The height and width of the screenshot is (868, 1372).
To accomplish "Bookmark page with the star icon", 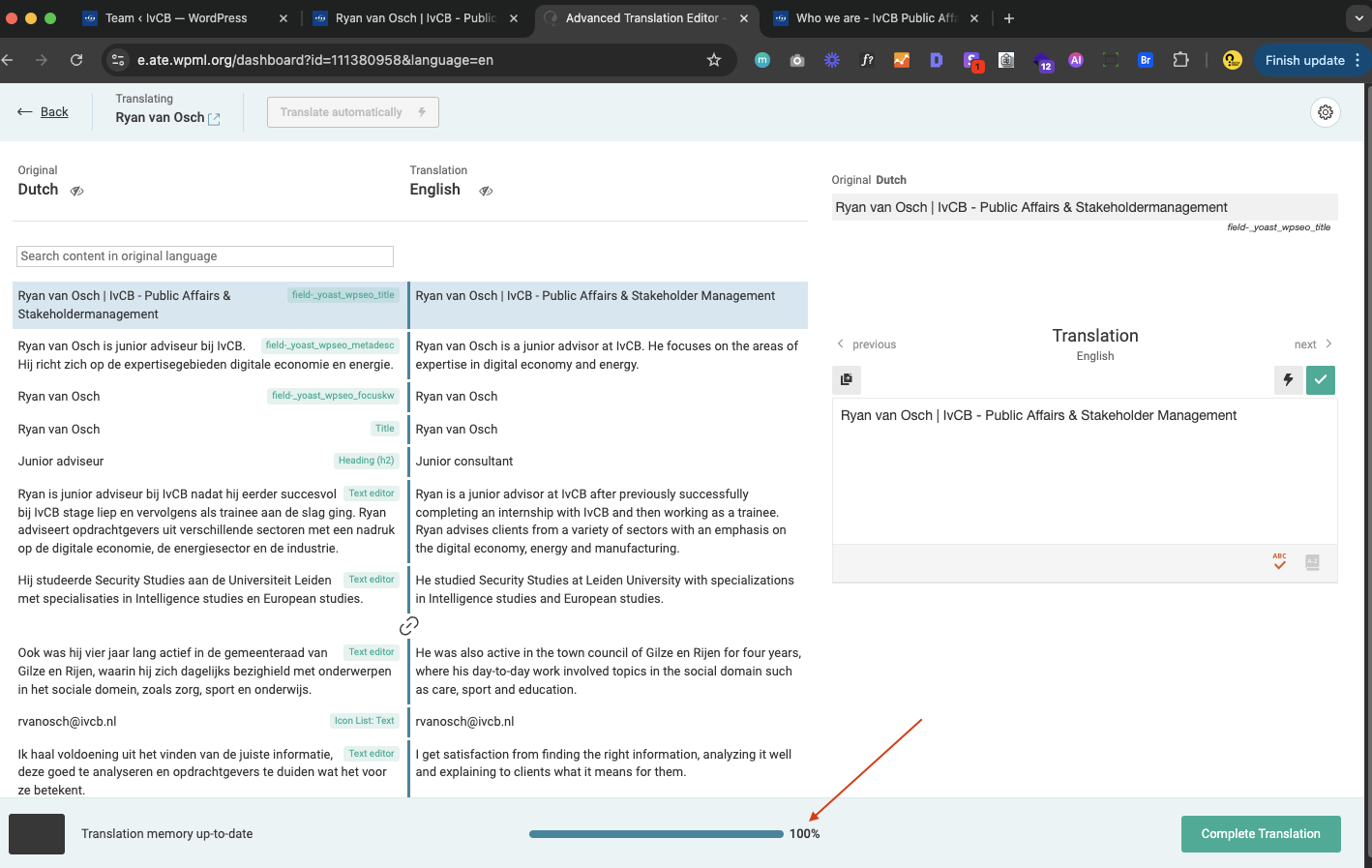I will coord(714,60).
